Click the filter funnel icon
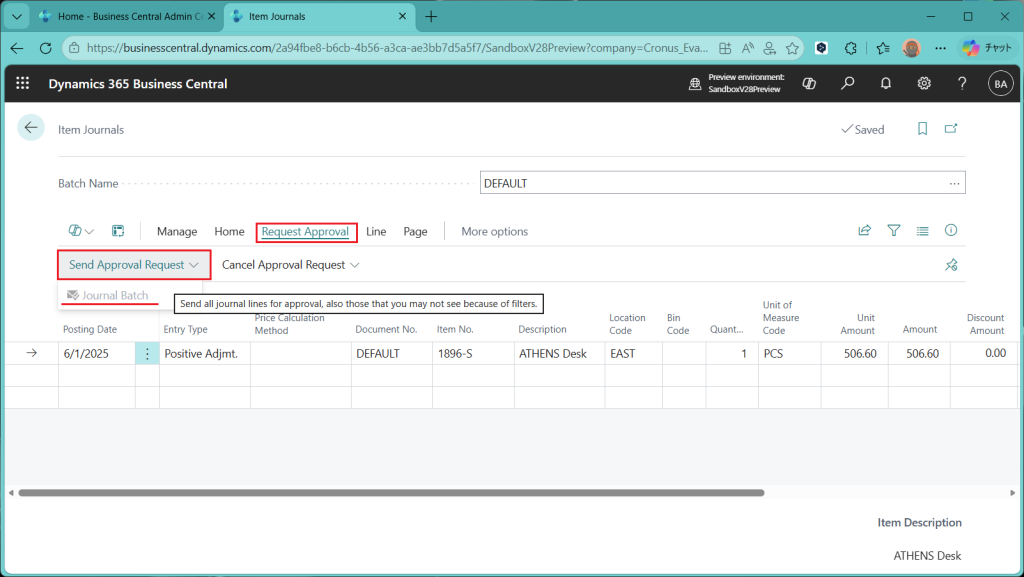 click(893, 231)
